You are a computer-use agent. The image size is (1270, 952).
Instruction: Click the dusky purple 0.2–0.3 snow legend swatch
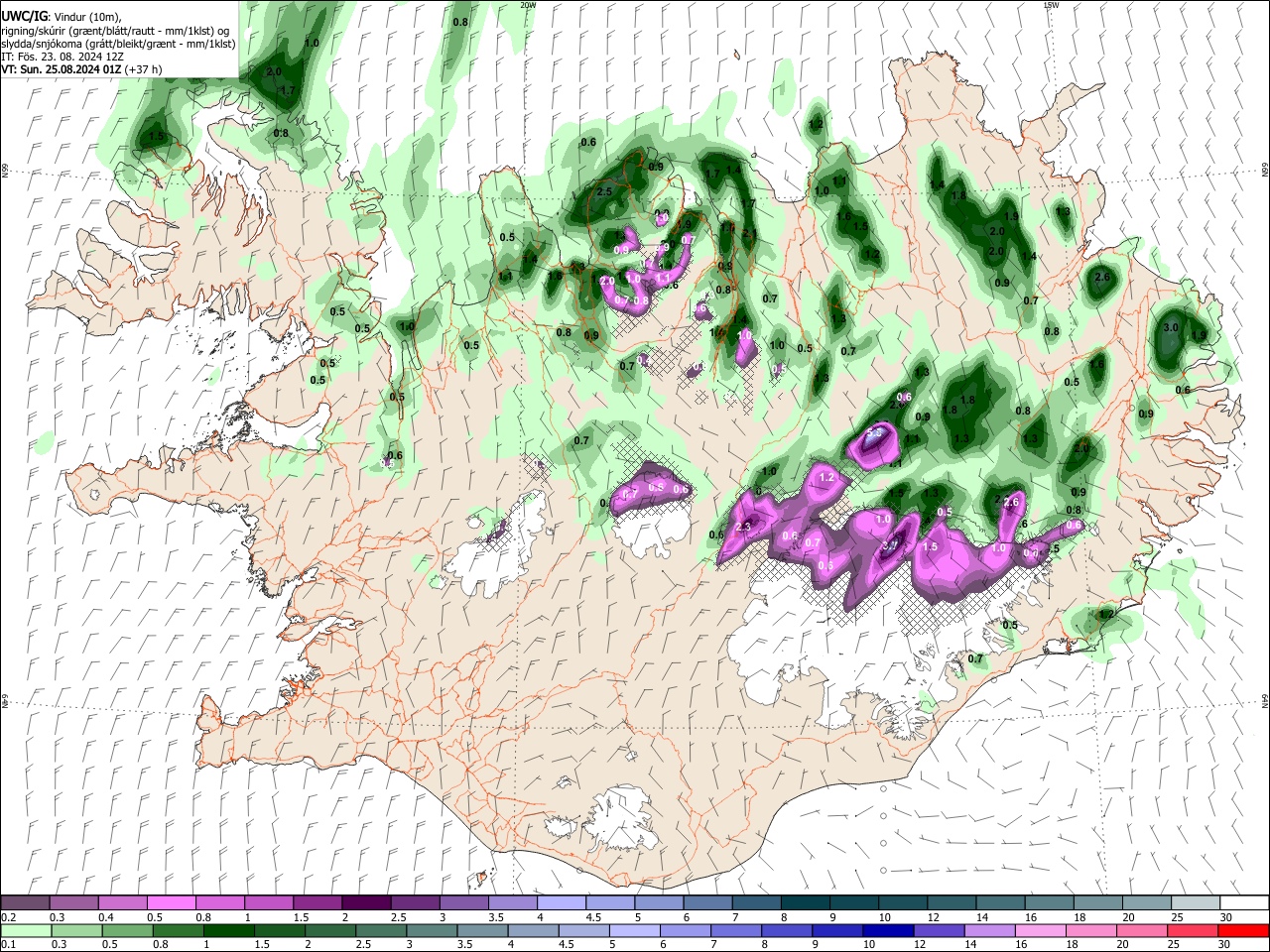(x=26, y=903)
